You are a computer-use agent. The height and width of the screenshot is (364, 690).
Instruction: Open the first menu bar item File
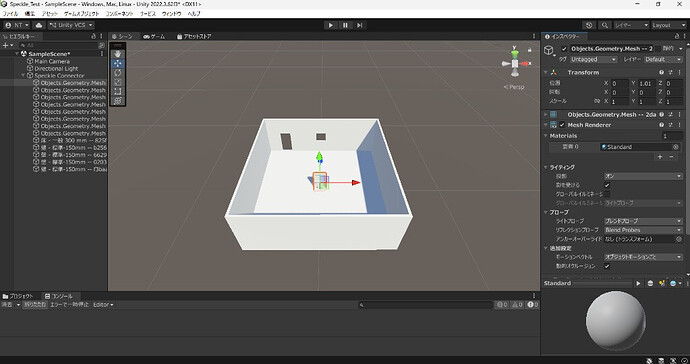(11, 14)
